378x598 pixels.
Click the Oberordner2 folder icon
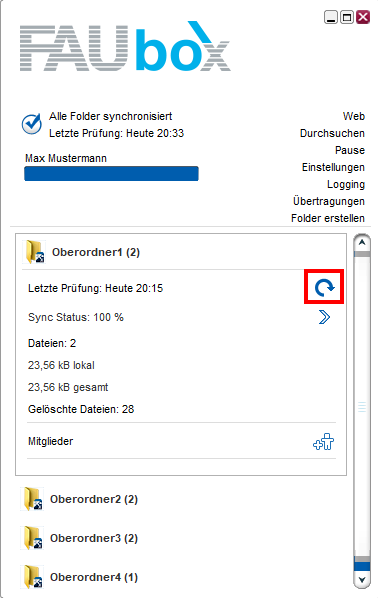point(32,499)
